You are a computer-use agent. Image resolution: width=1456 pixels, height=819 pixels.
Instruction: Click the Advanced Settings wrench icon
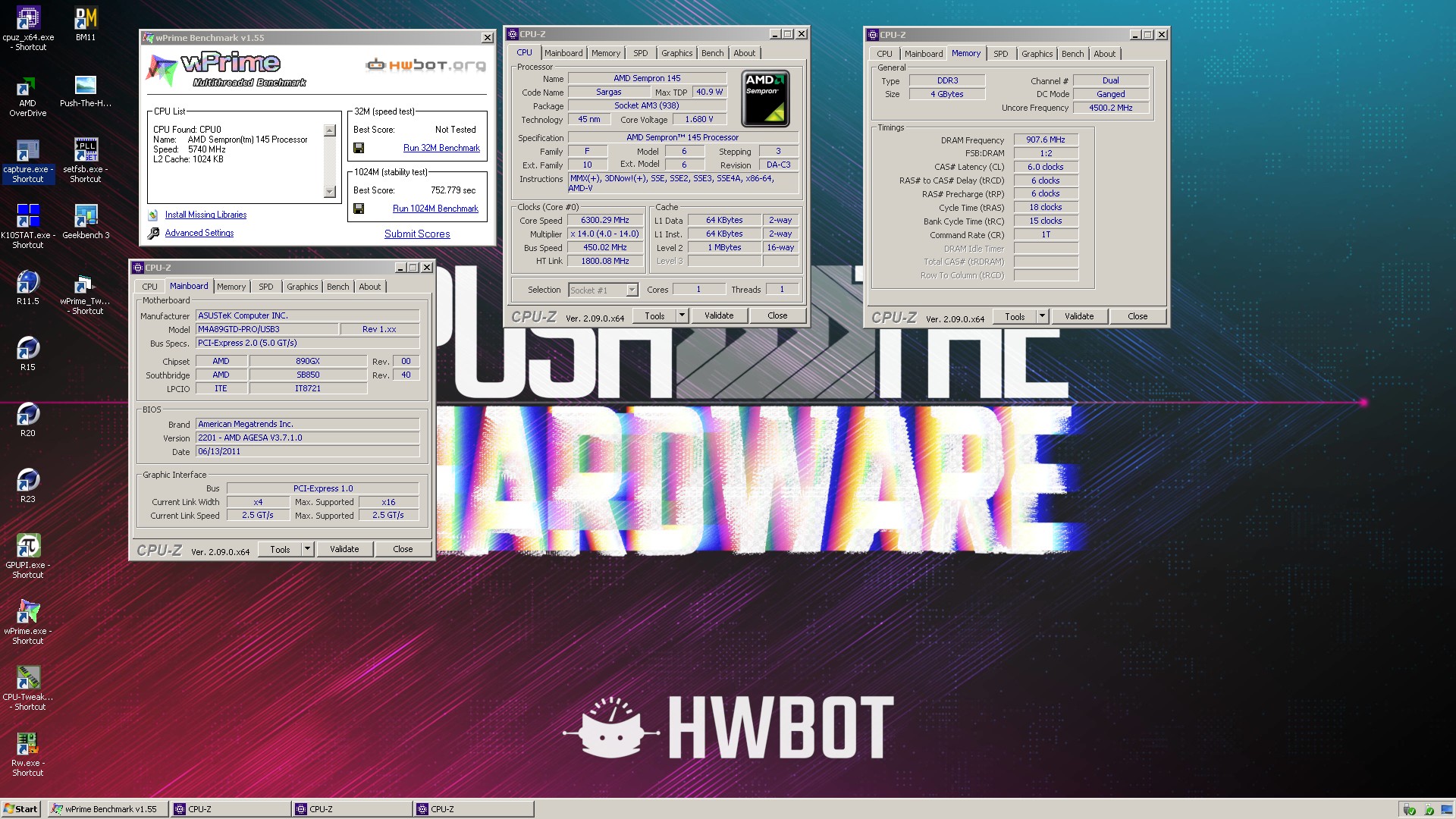pyautogui.click(x=153, y=234)
